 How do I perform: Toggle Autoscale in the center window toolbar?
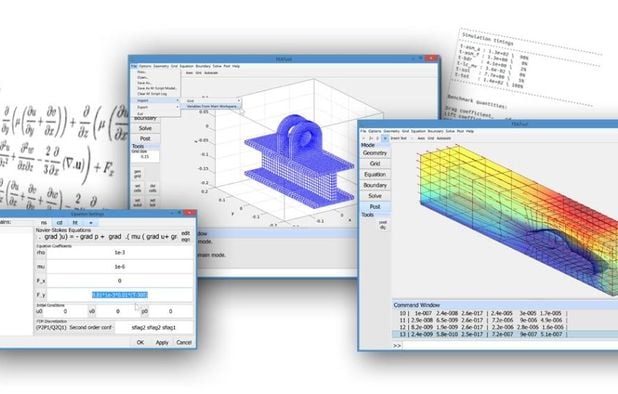(x=211, y=73)
